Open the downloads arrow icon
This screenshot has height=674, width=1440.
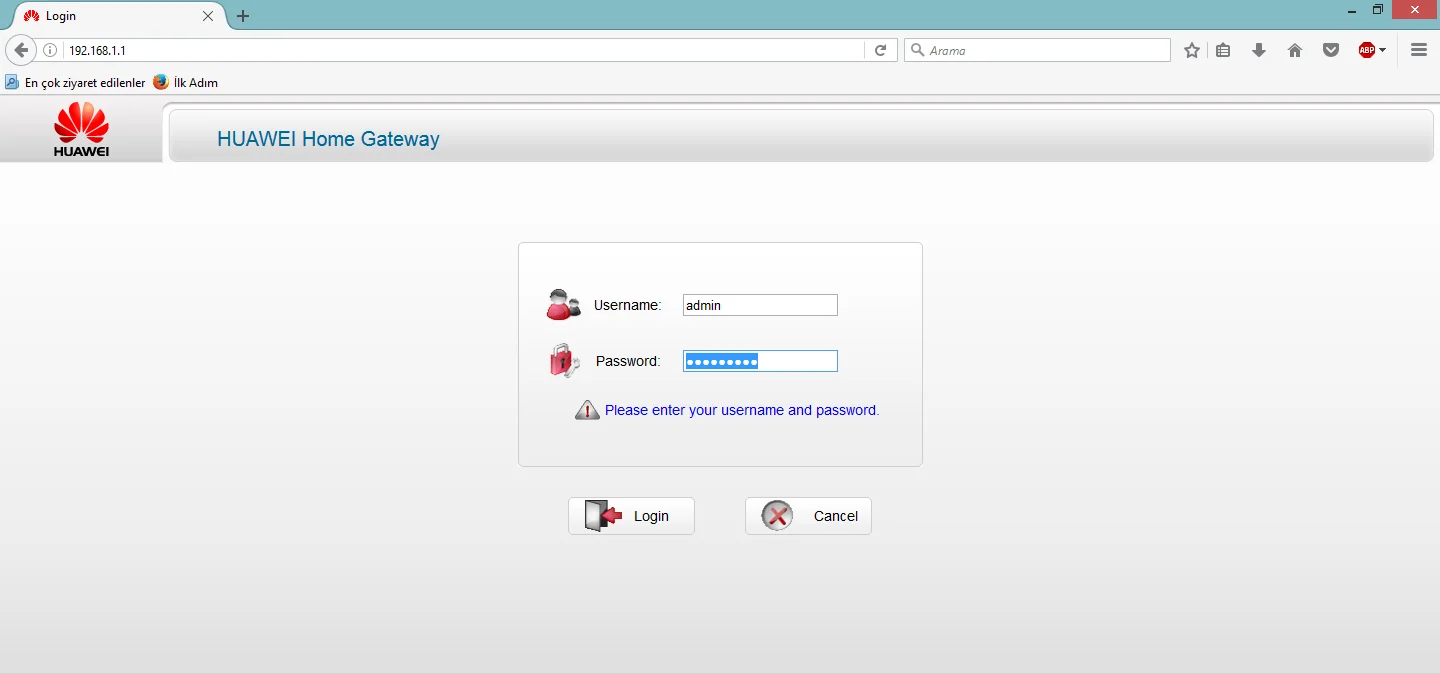coord(1259,50)
